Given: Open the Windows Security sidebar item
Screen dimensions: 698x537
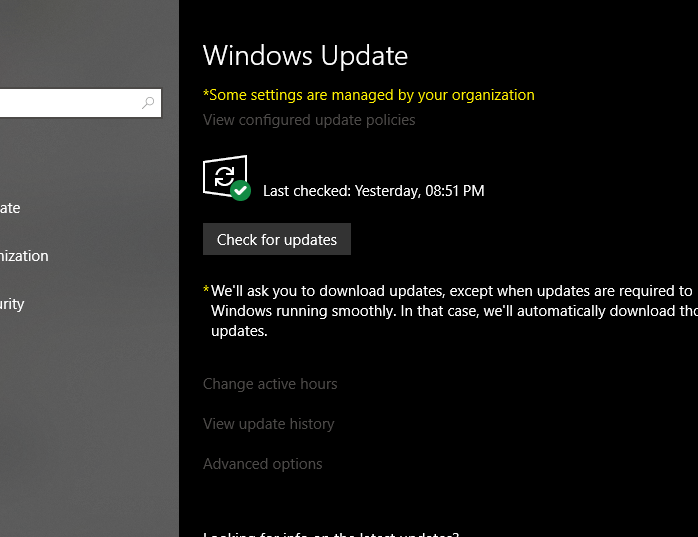Looking at the screenshot, I should tap(12, 304).
